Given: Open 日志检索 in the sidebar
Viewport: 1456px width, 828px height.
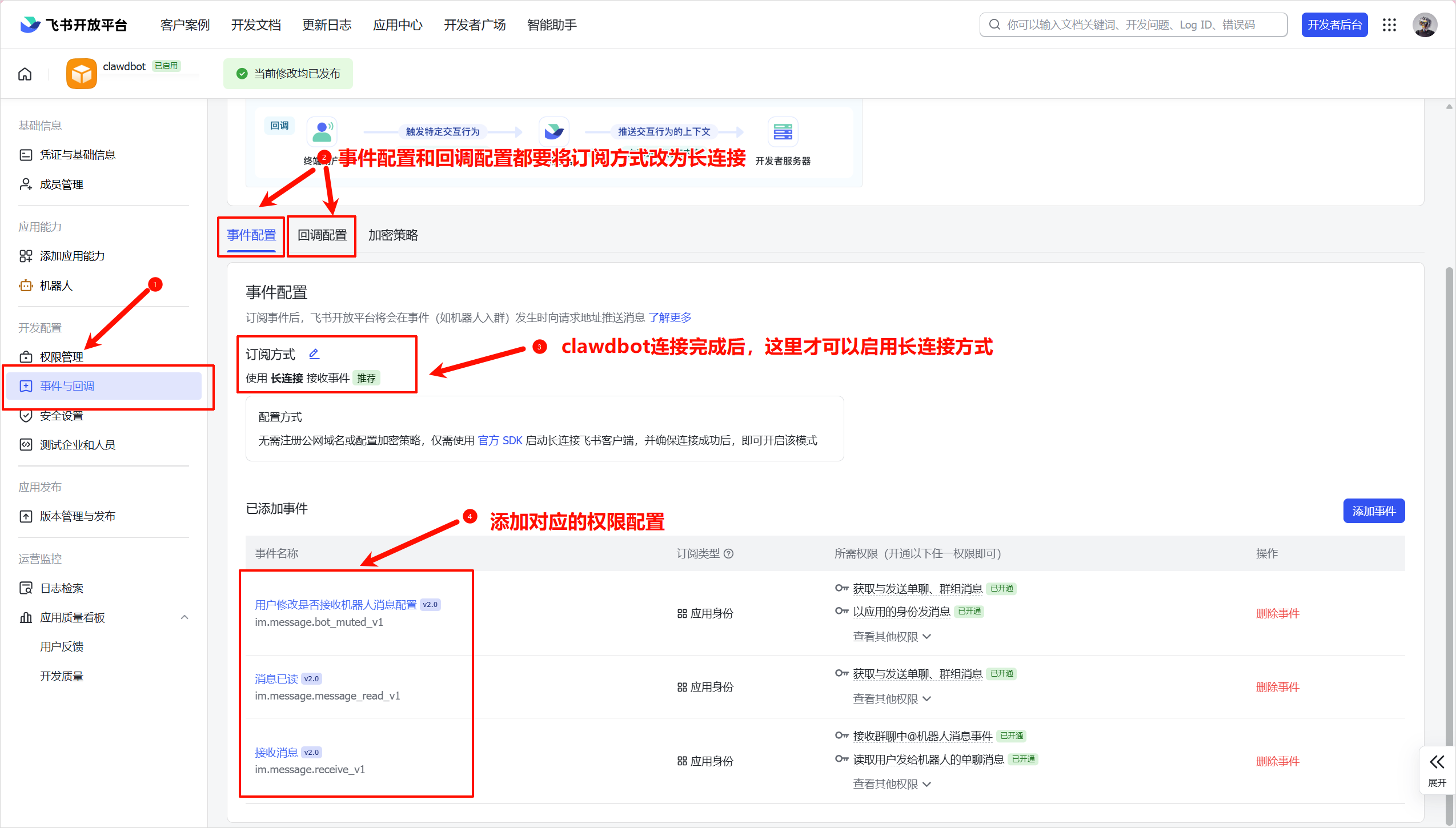Looking at the screenshot, I should pos(60,588).
